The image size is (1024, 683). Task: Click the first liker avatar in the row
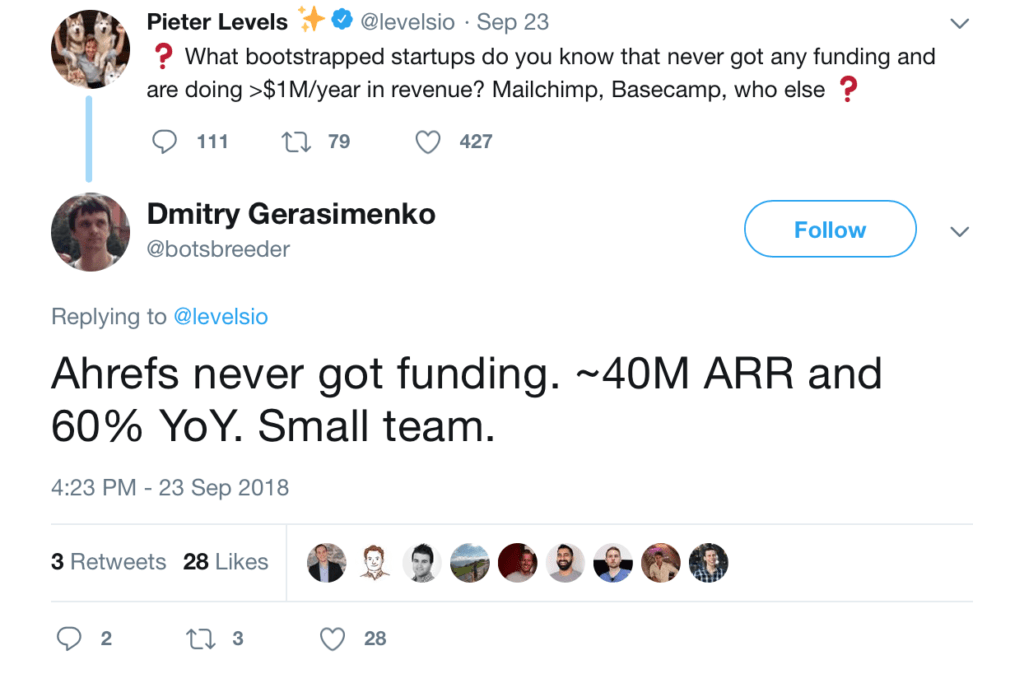pyautogui.click(x=327, y=562)
